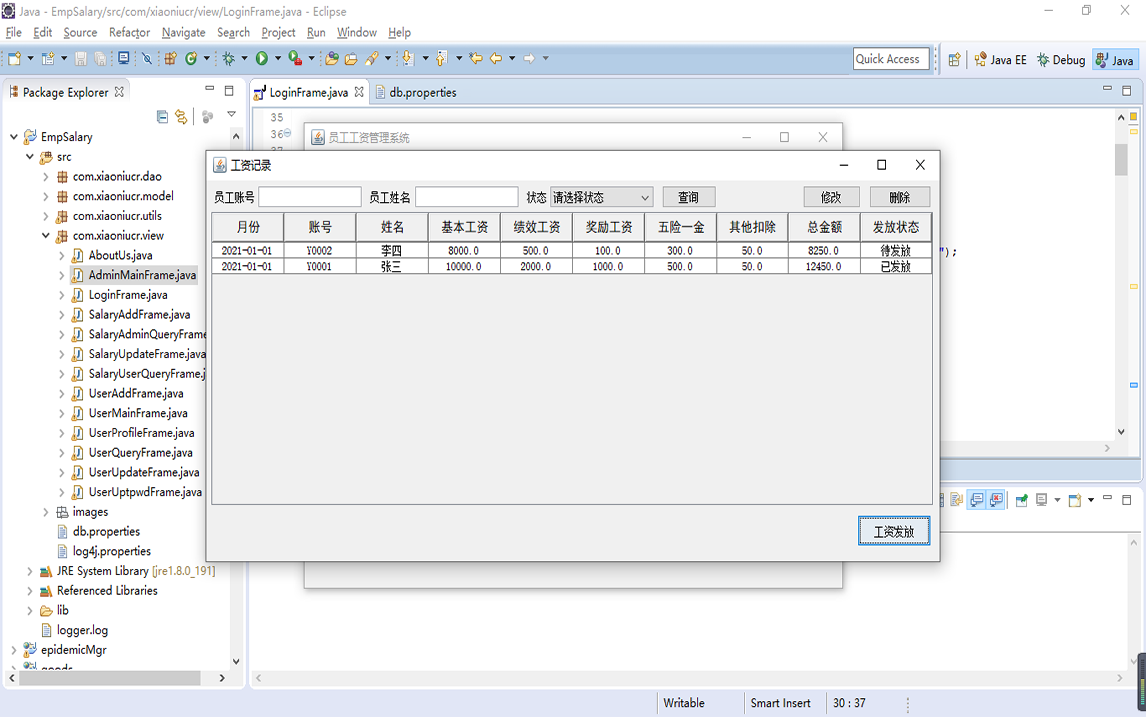Start debugging with the bug icon
Image resolution: width=1146 pixels, height=717 pixels.
[229, 58]
